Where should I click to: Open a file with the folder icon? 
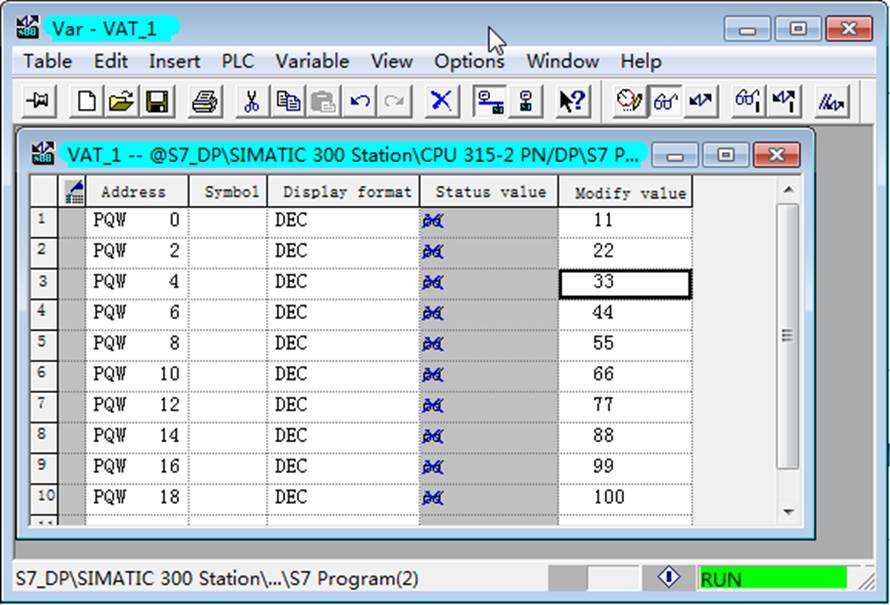121,102
